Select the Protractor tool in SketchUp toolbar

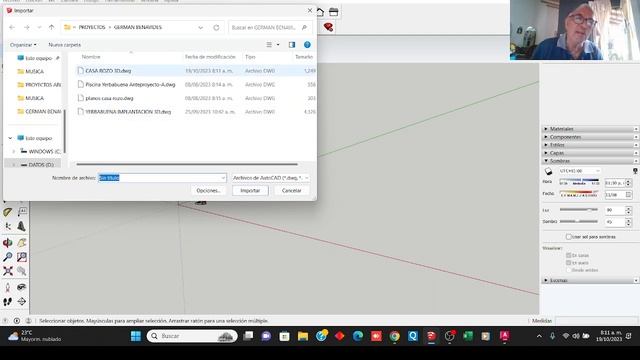coord(8,212)
